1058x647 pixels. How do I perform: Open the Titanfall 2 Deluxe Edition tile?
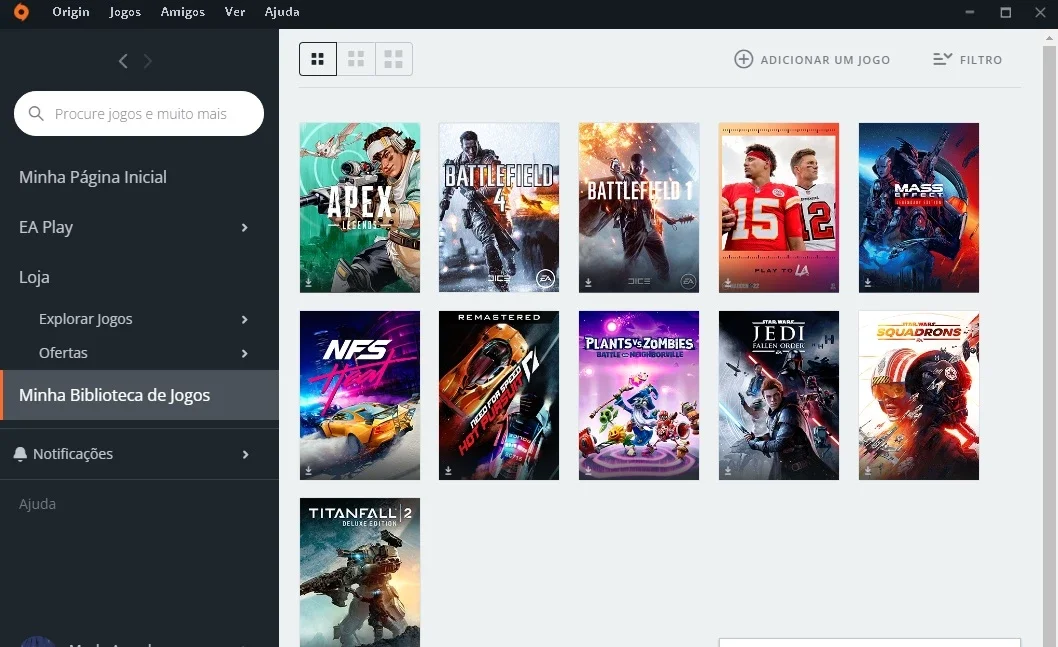(x=360, y=573)
